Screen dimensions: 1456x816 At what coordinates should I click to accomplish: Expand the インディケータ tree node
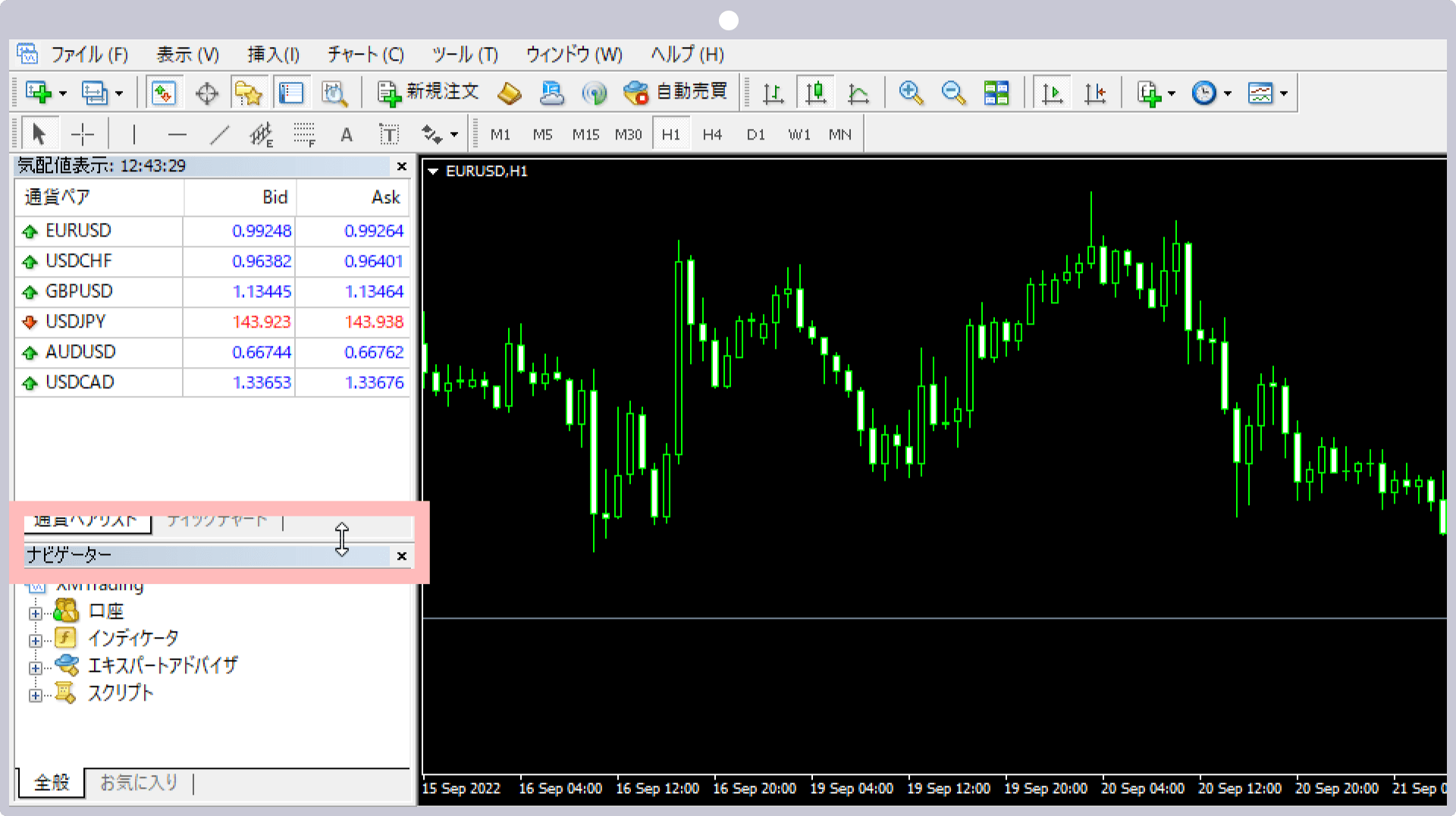click(35, 641)
